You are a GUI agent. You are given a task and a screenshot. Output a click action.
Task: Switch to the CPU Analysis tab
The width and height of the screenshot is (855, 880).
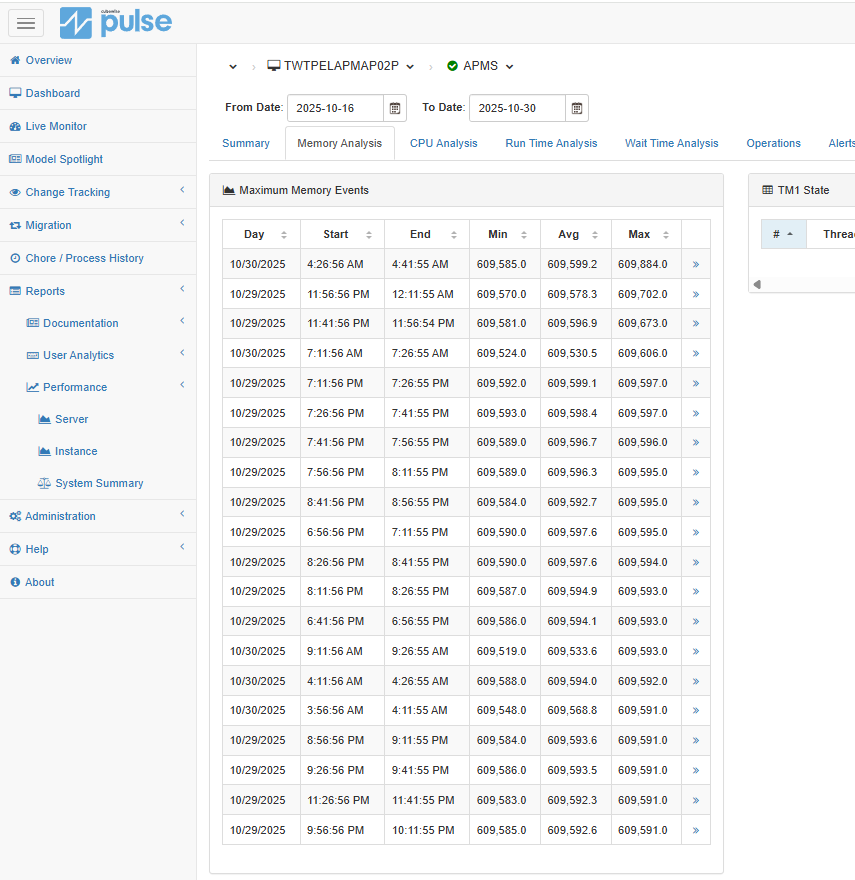pyautogui.click(x=443, y=143)
